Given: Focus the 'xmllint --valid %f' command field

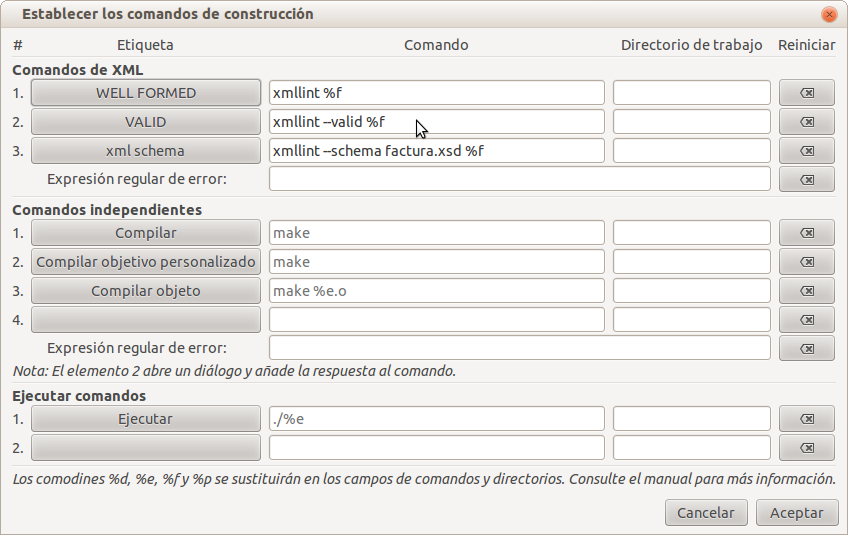Looking at the screenshot, I should tap(436, 122).
